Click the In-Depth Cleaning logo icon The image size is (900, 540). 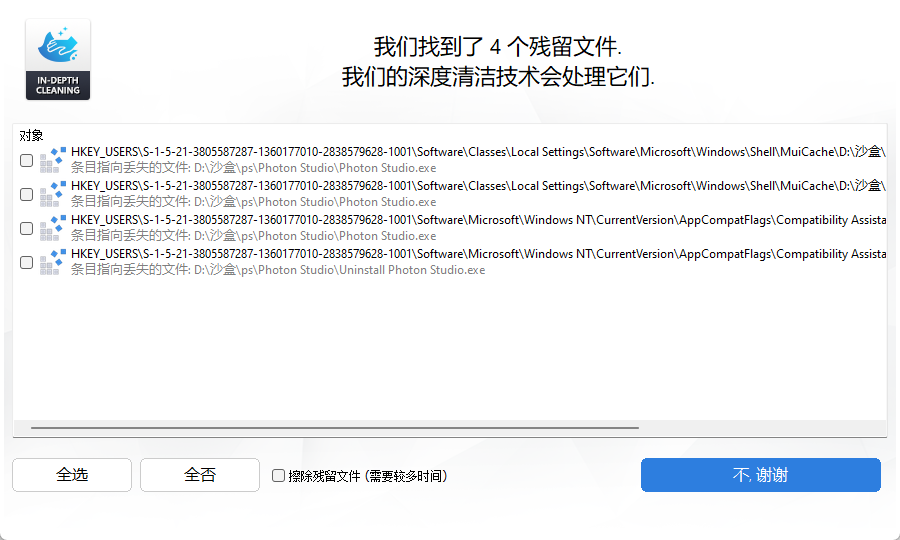[x=58, y=59]
